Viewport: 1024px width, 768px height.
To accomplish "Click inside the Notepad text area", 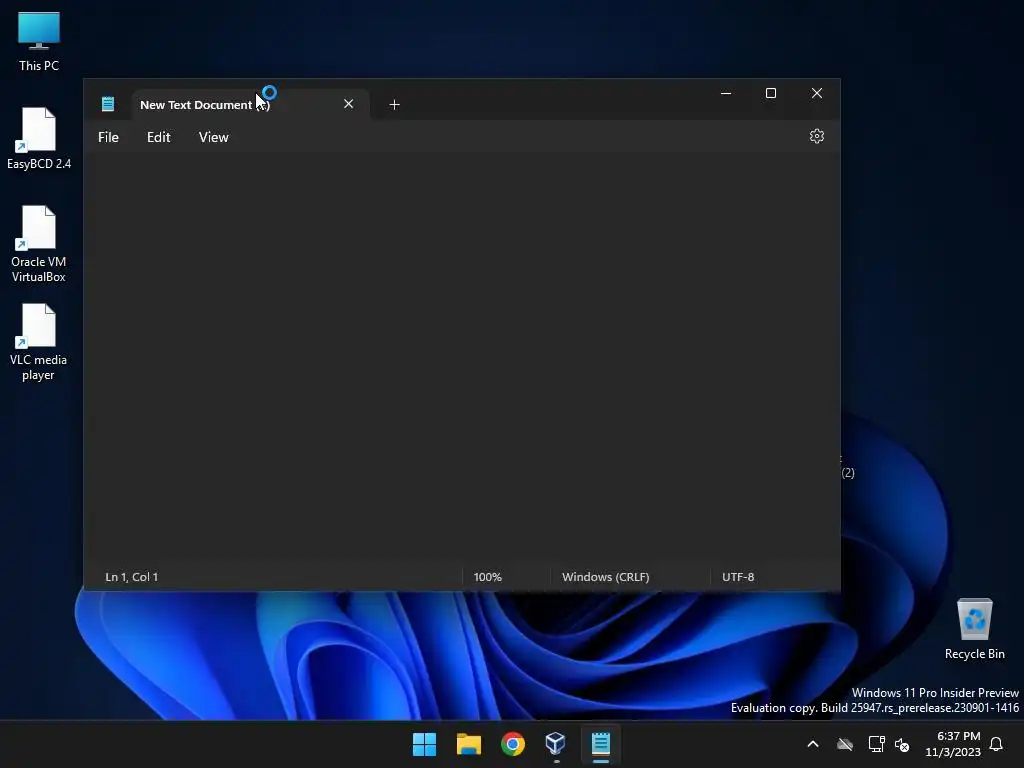I will click(461, 358).
